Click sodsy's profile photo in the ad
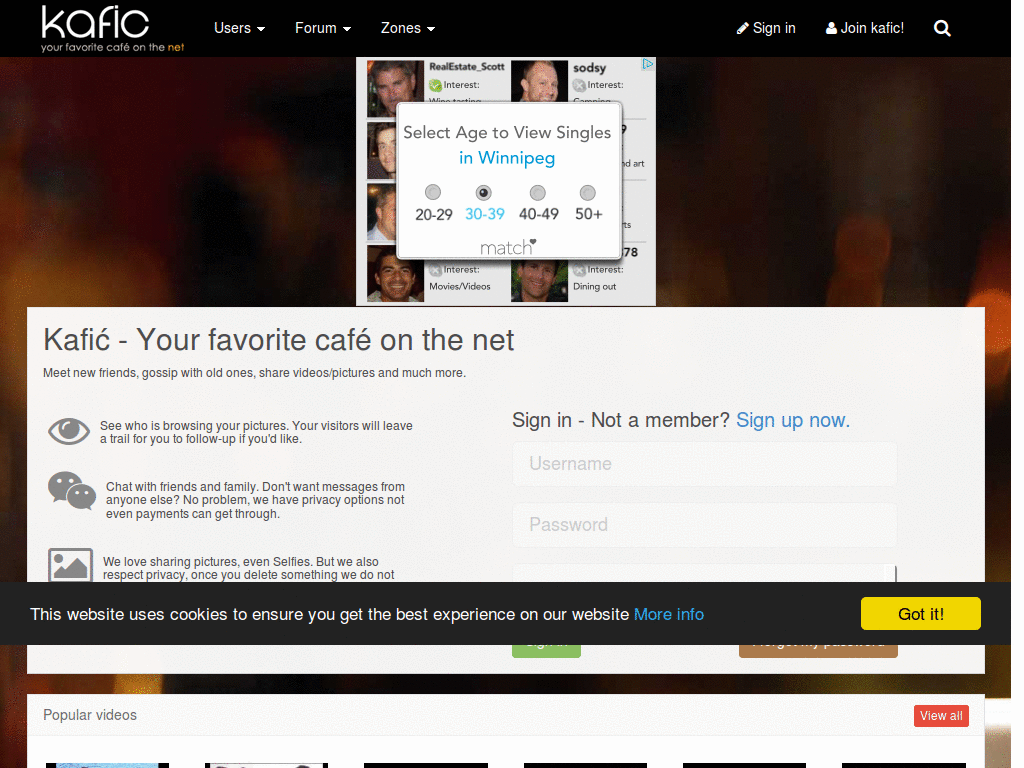This screenshot has width=1024, height=768. [539, 82]
